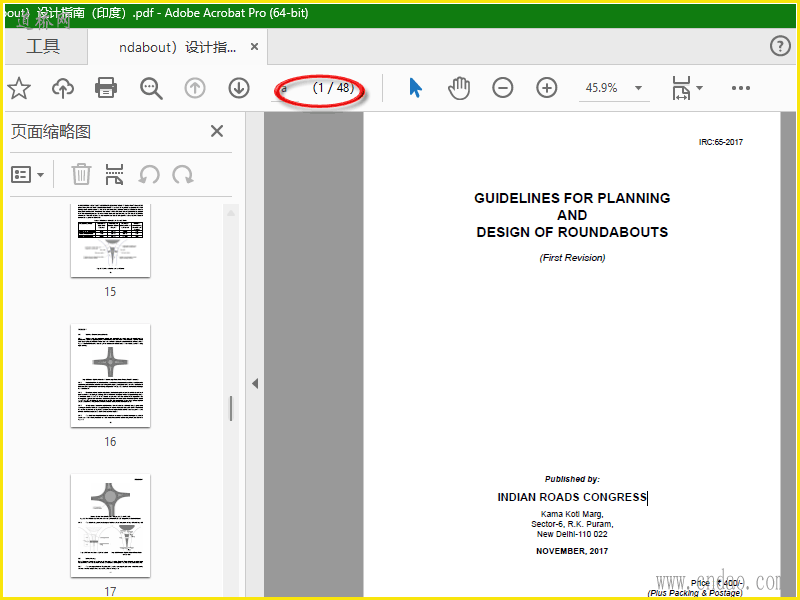Viewport: 800px width, 600px height.
Task: Click page label 16 under thumbnail
Action: click(x=110, y=442)
